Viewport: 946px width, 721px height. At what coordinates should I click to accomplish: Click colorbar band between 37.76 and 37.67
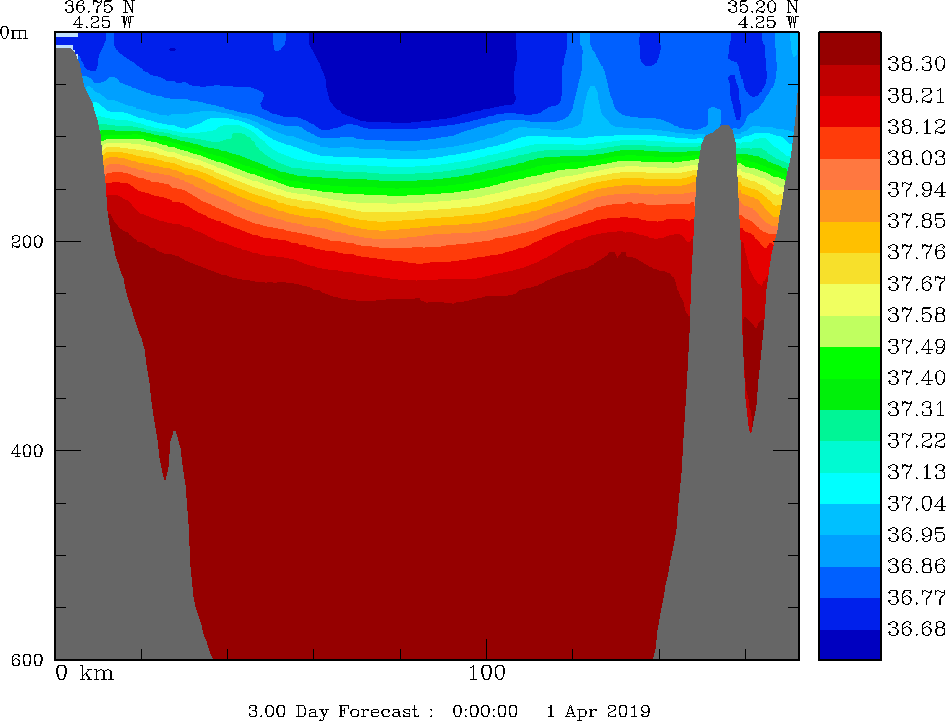coord(849,268)
